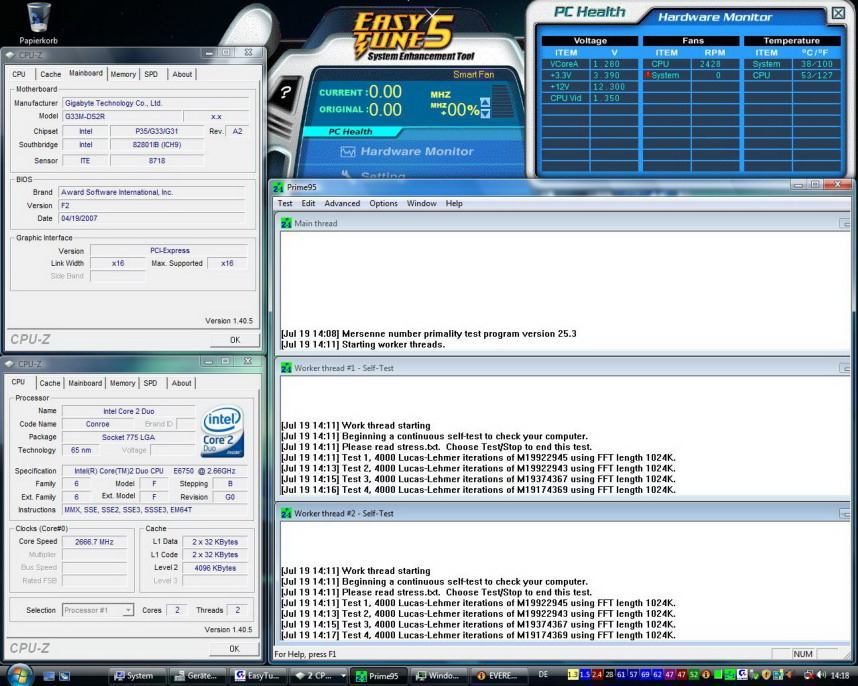Click the red alarm flag beside System fan
Image resolution: width=858 pixels, height=686 pixels.
click(648, 75)
